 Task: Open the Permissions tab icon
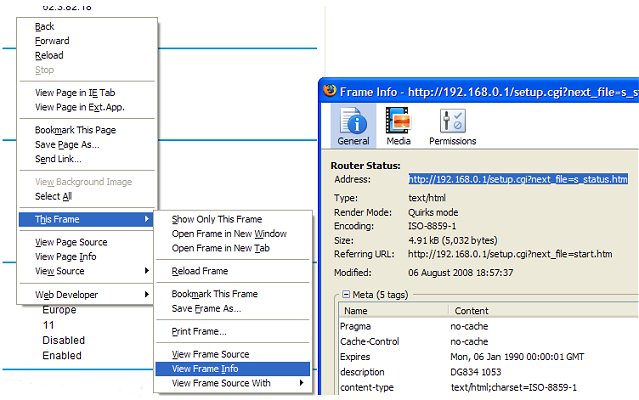pyautogui.click(x=452, y=126)
